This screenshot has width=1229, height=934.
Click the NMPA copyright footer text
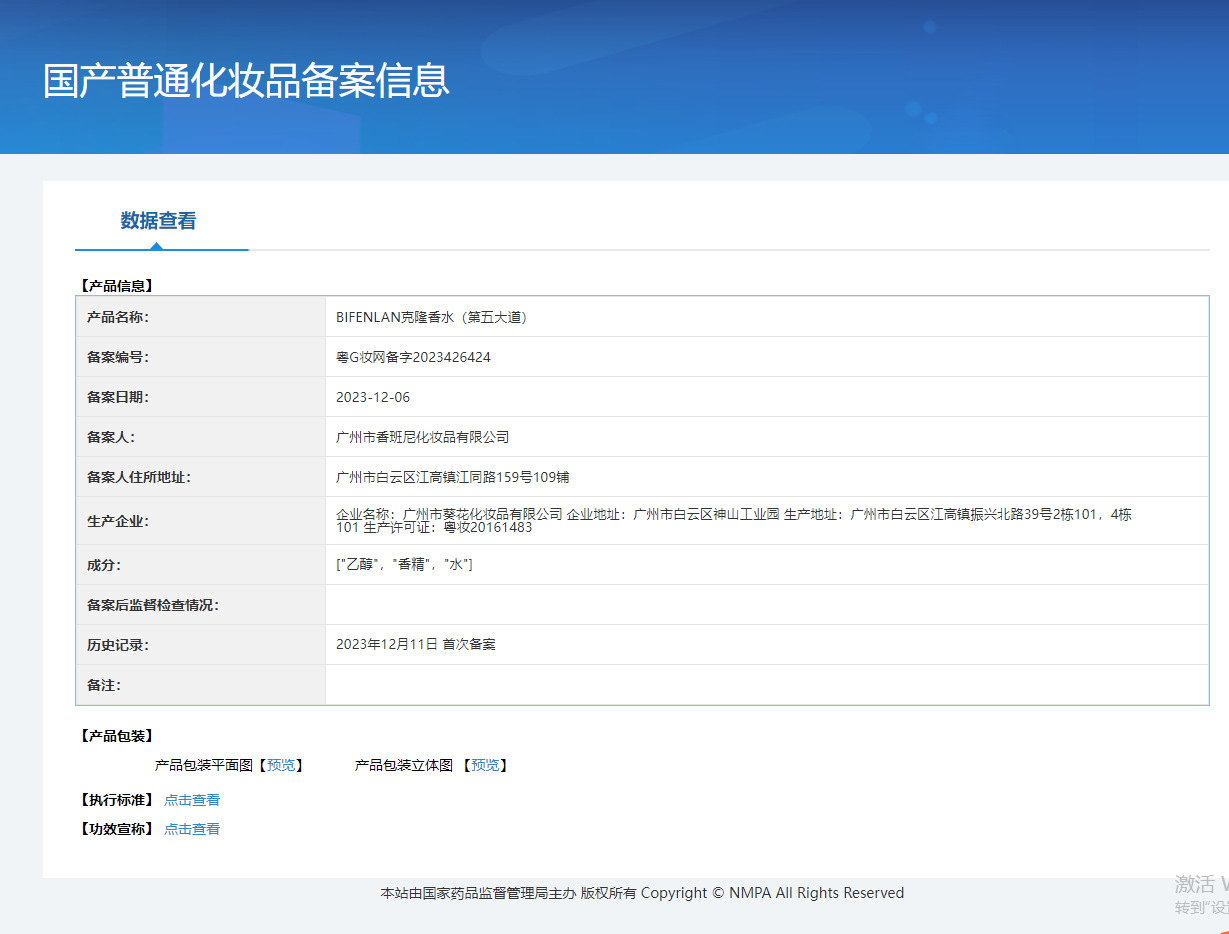[642, 893]
